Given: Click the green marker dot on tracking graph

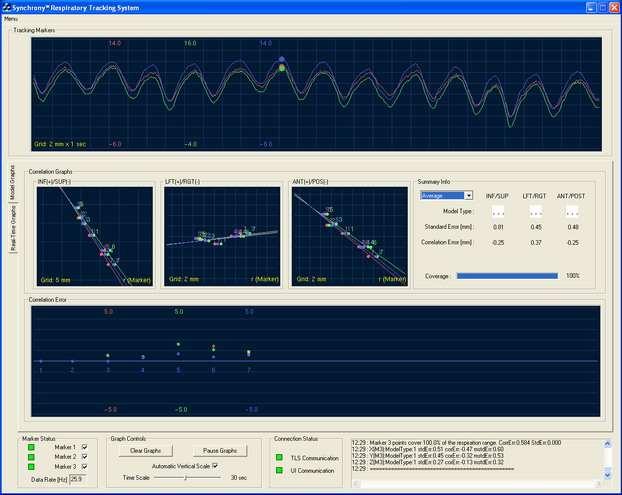Looking at the screenshot, I should pyautogui.click(x=282, y=68).
